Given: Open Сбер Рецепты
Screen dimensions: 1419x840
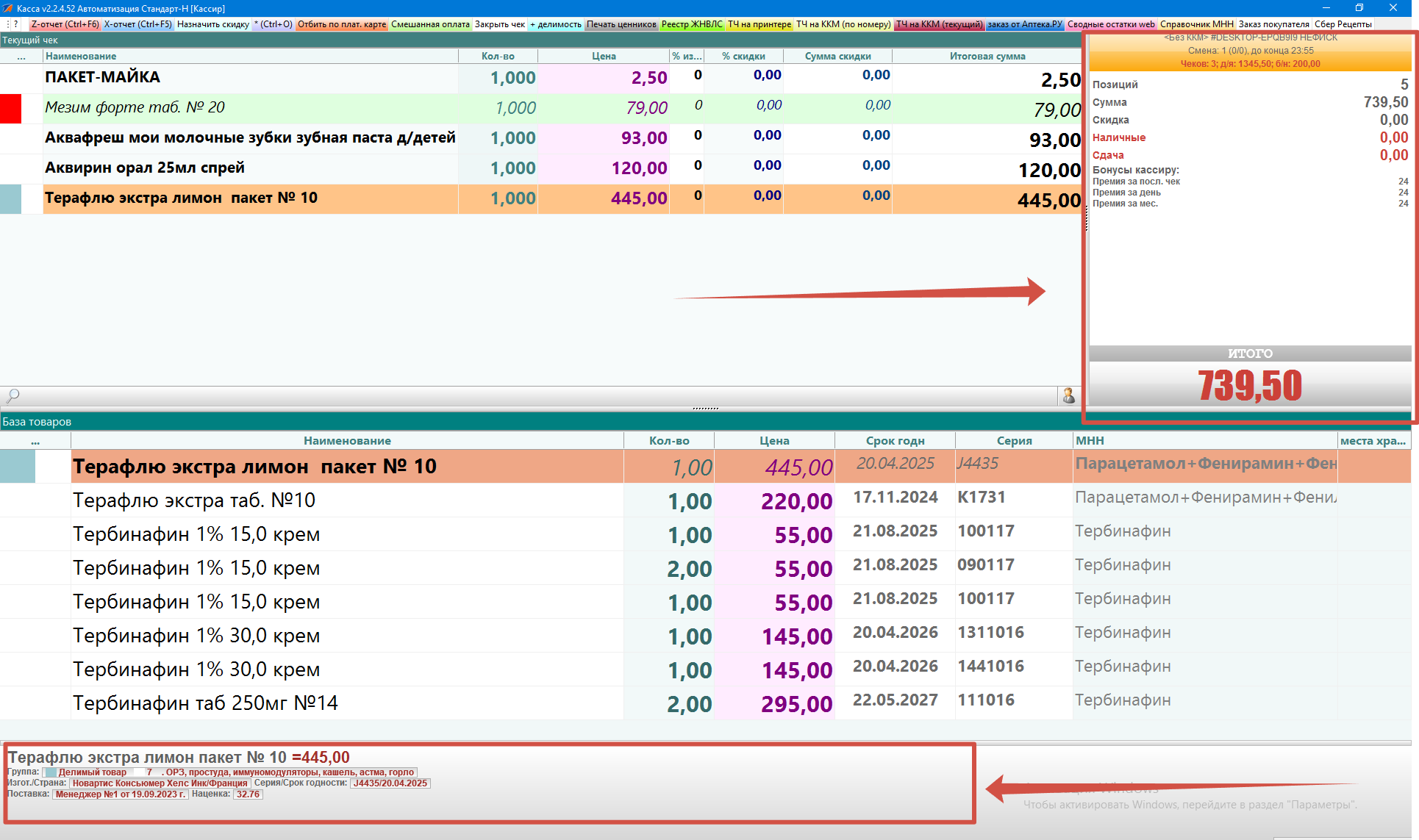Looking at the screenshot, I should coord(1343,24).
